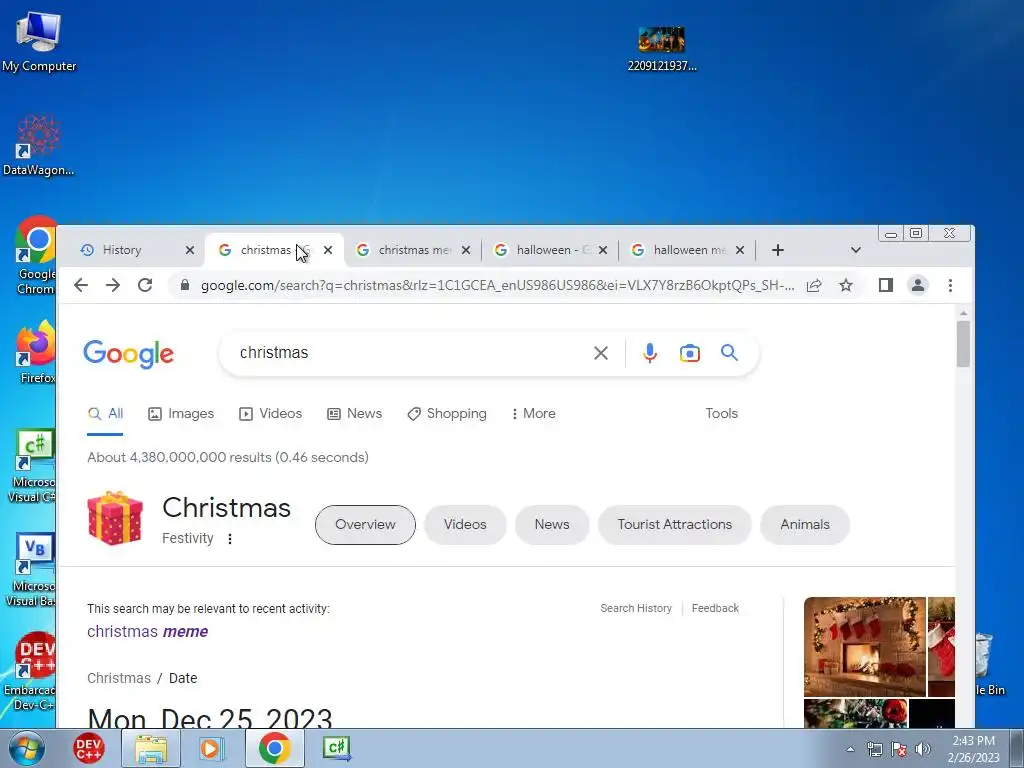Click the URL address bar

pyautogui.click(x=498, y=285)
